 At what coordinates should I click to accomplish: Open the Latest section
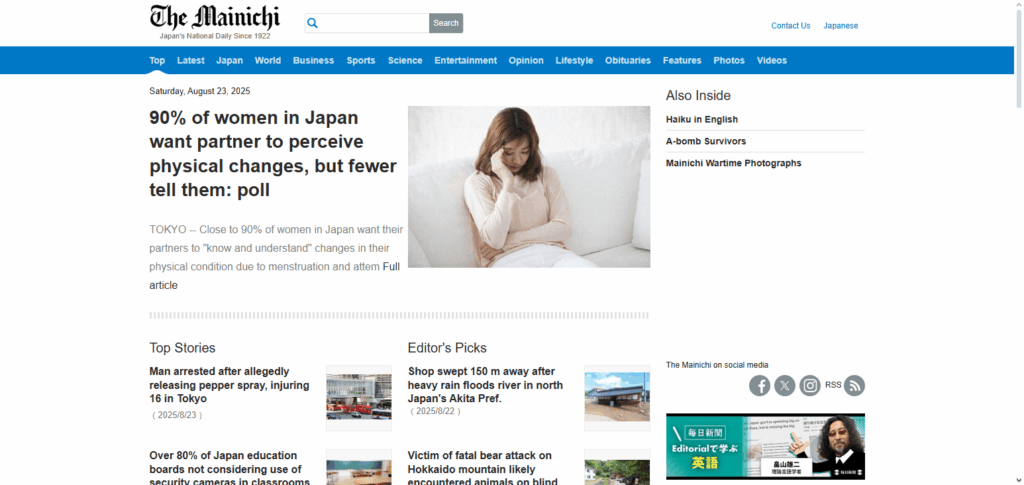191,60
